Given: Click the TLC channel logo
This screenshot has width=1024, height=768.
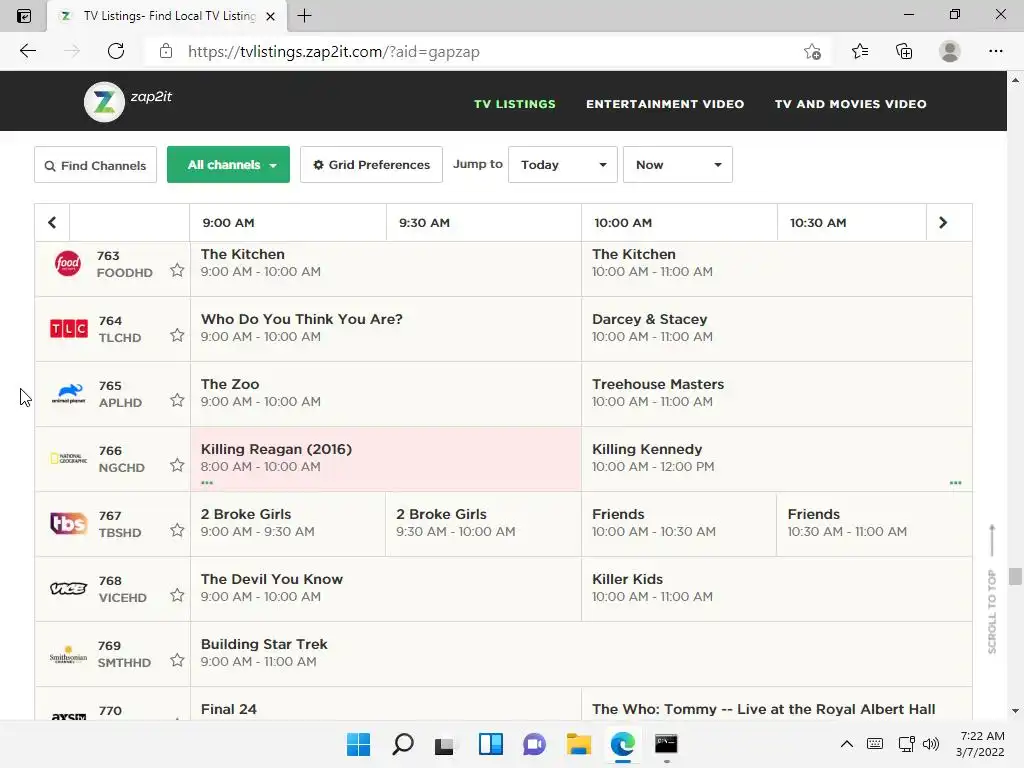Looking at the screenshot, I should [x=69, y=328].
